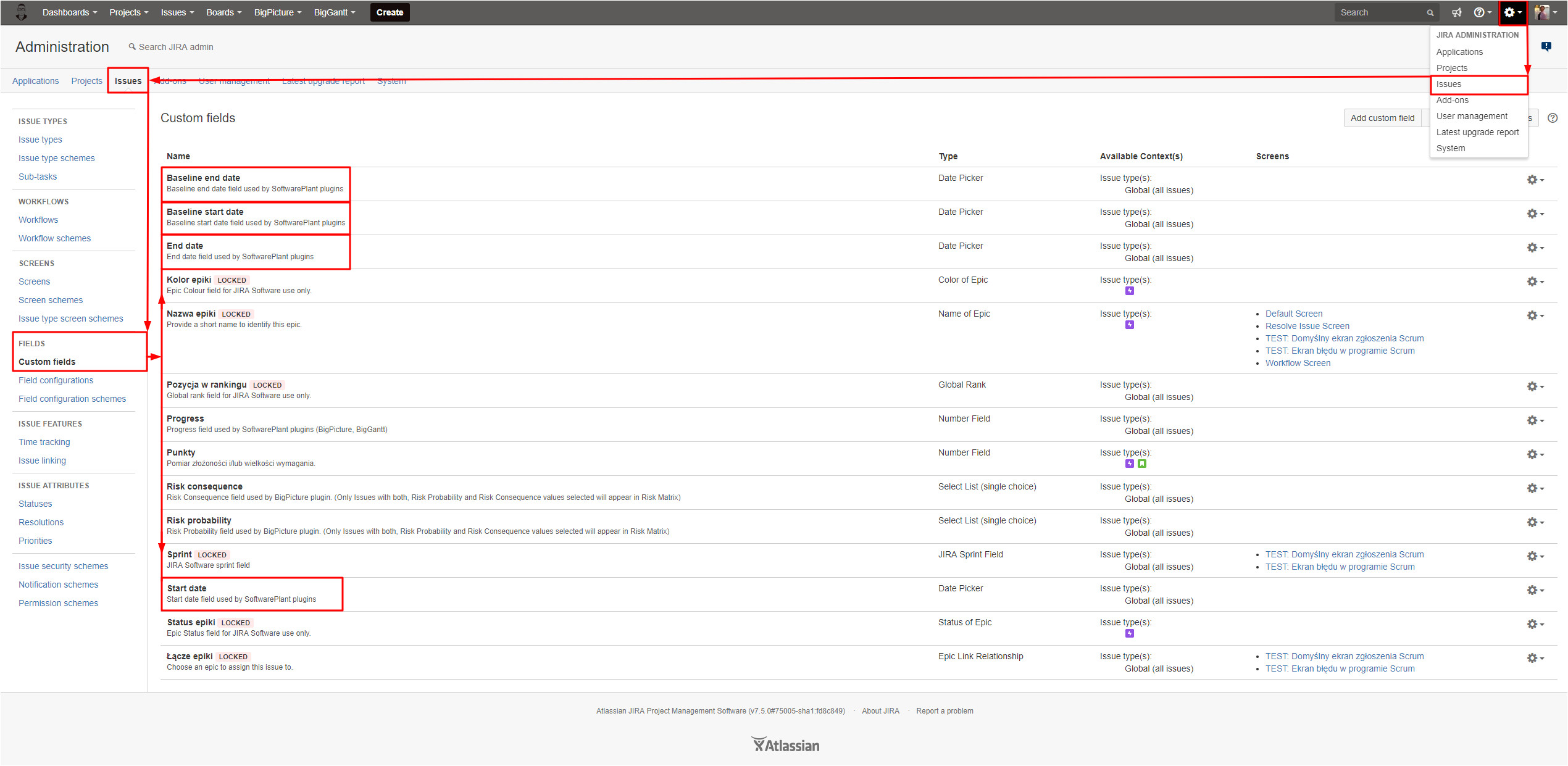
Task: Click the blue notification flag icon
Action: tap(1546, 46)
